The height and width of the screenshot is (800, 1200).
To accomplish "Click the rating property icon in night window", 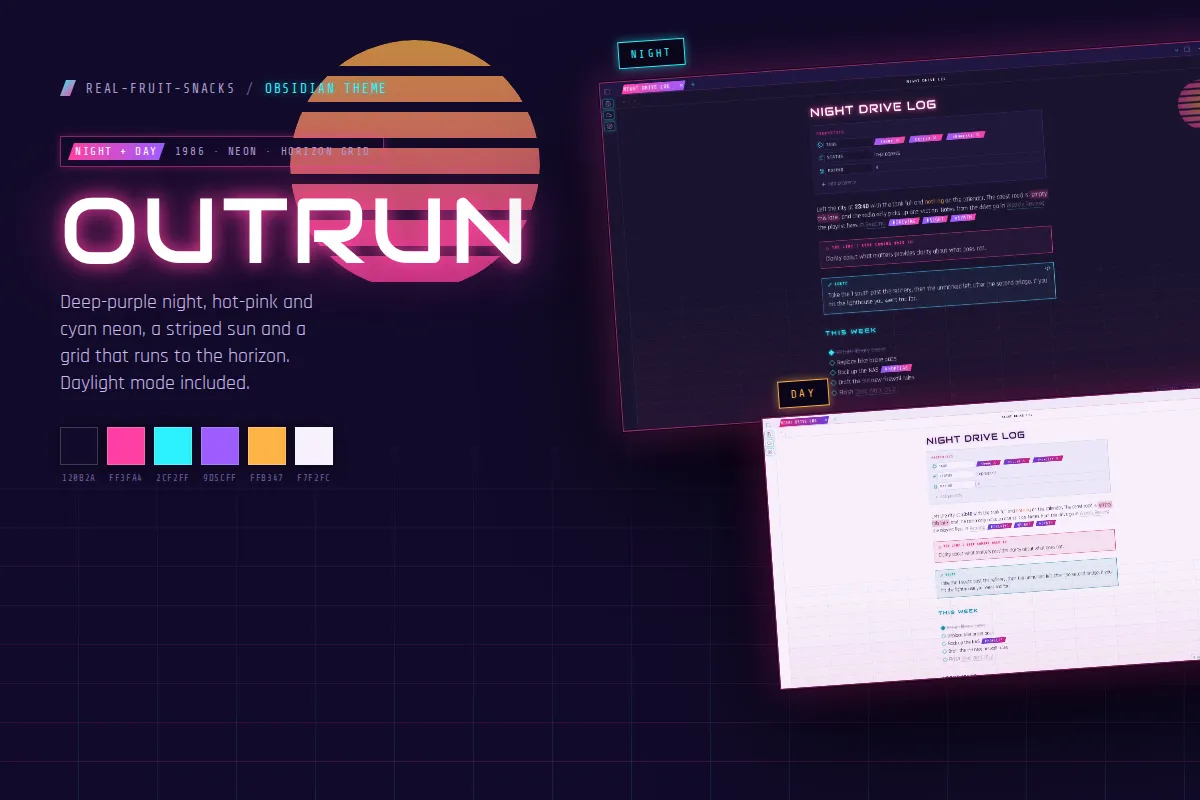I will coord(822,171).
